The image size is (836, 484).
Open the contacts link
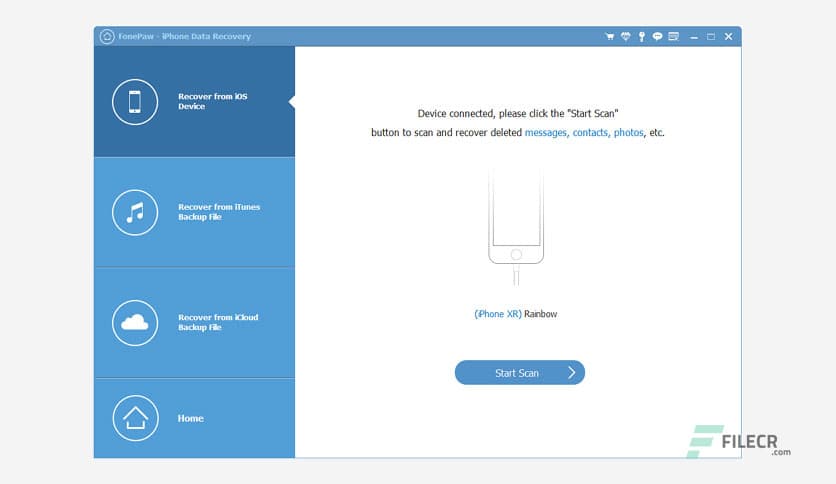click(x=590, y=133)
